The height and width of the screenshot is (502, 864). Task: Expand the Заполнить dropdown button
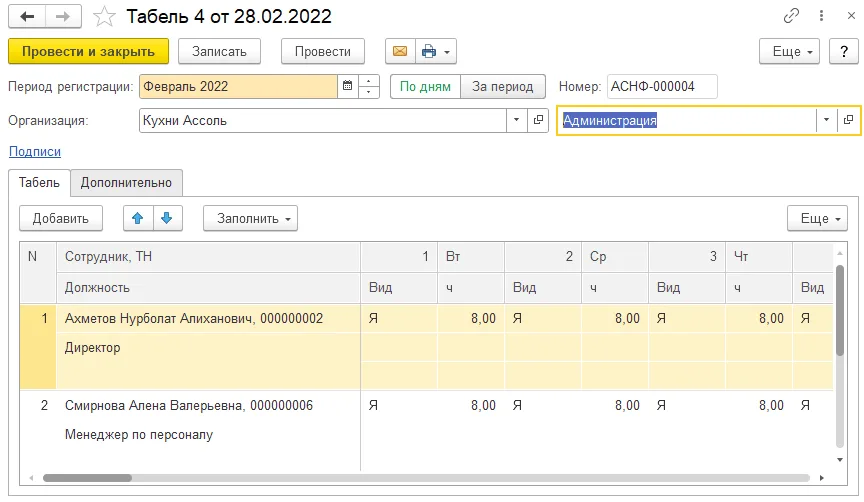(x=251, y=218)
